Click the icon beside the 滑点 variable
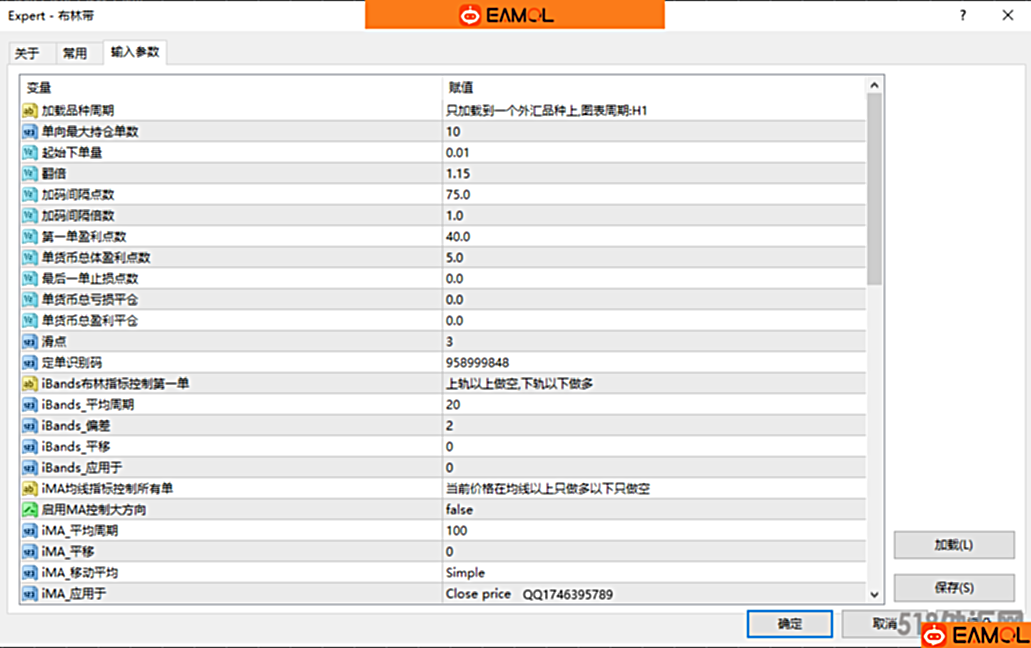The width and height of the screenshot is (1031, 648). tap(30, 342)
